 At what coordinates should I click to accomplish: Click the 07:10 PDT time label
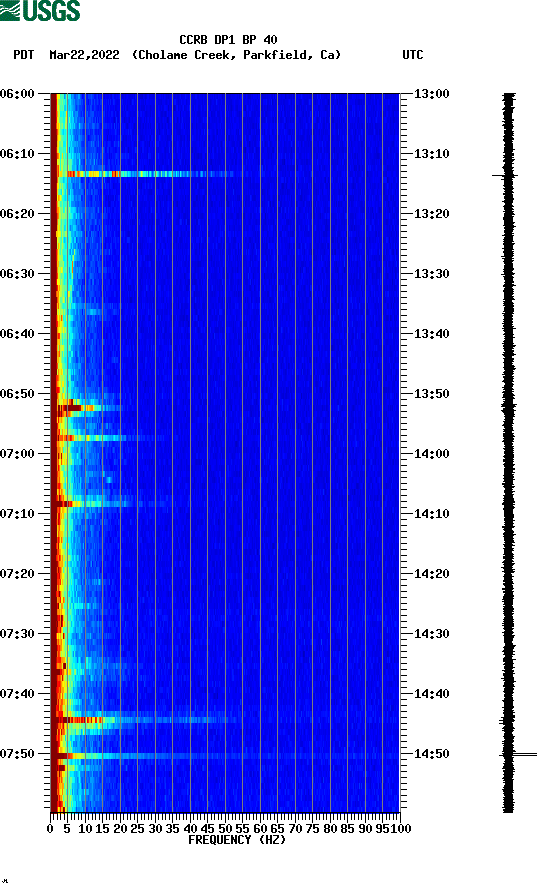point(18,514)
